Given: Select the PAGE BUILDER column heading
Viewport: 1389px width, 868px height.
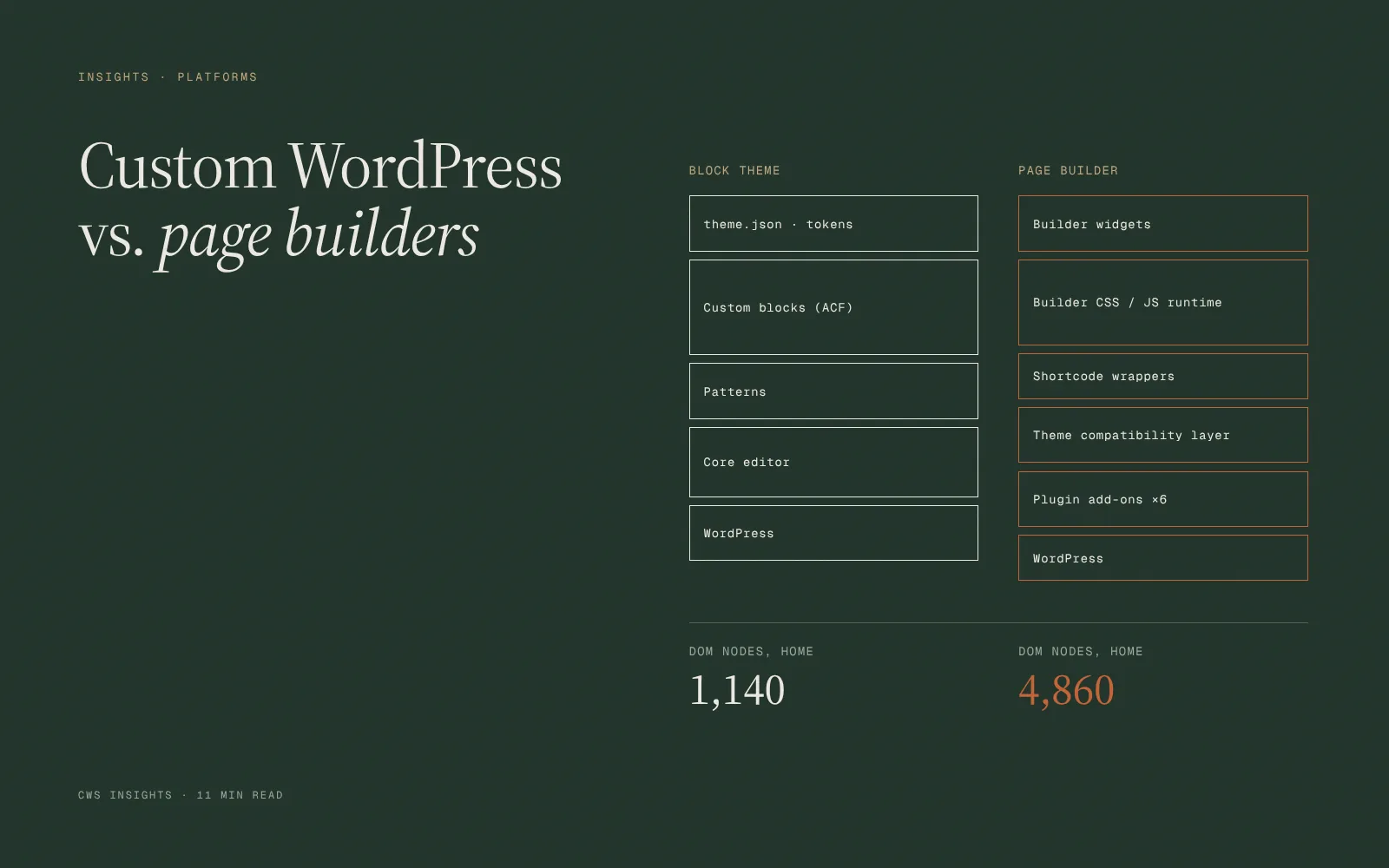Looking at the screenshot, I should click(1068, 171).
